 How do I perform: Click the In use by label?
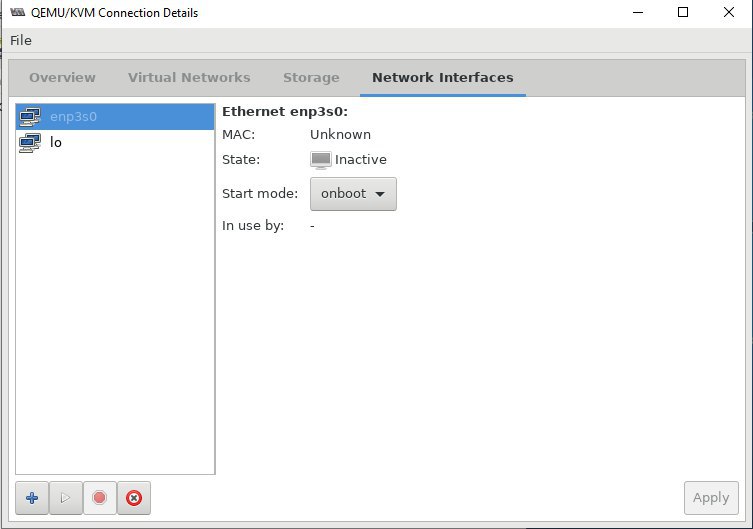(x=253, y=226)
